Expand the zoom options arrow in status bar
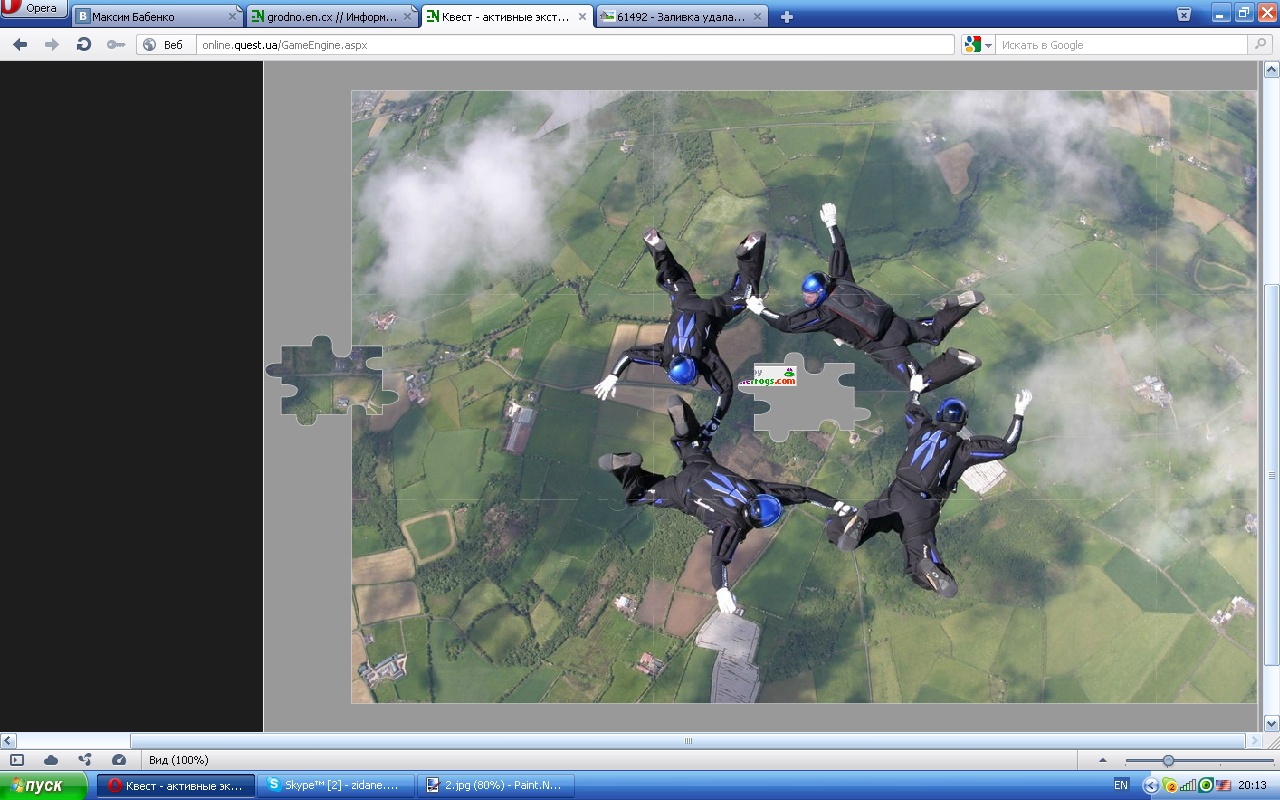The height and width of the screenshot is (800, 1280). 1103,760
